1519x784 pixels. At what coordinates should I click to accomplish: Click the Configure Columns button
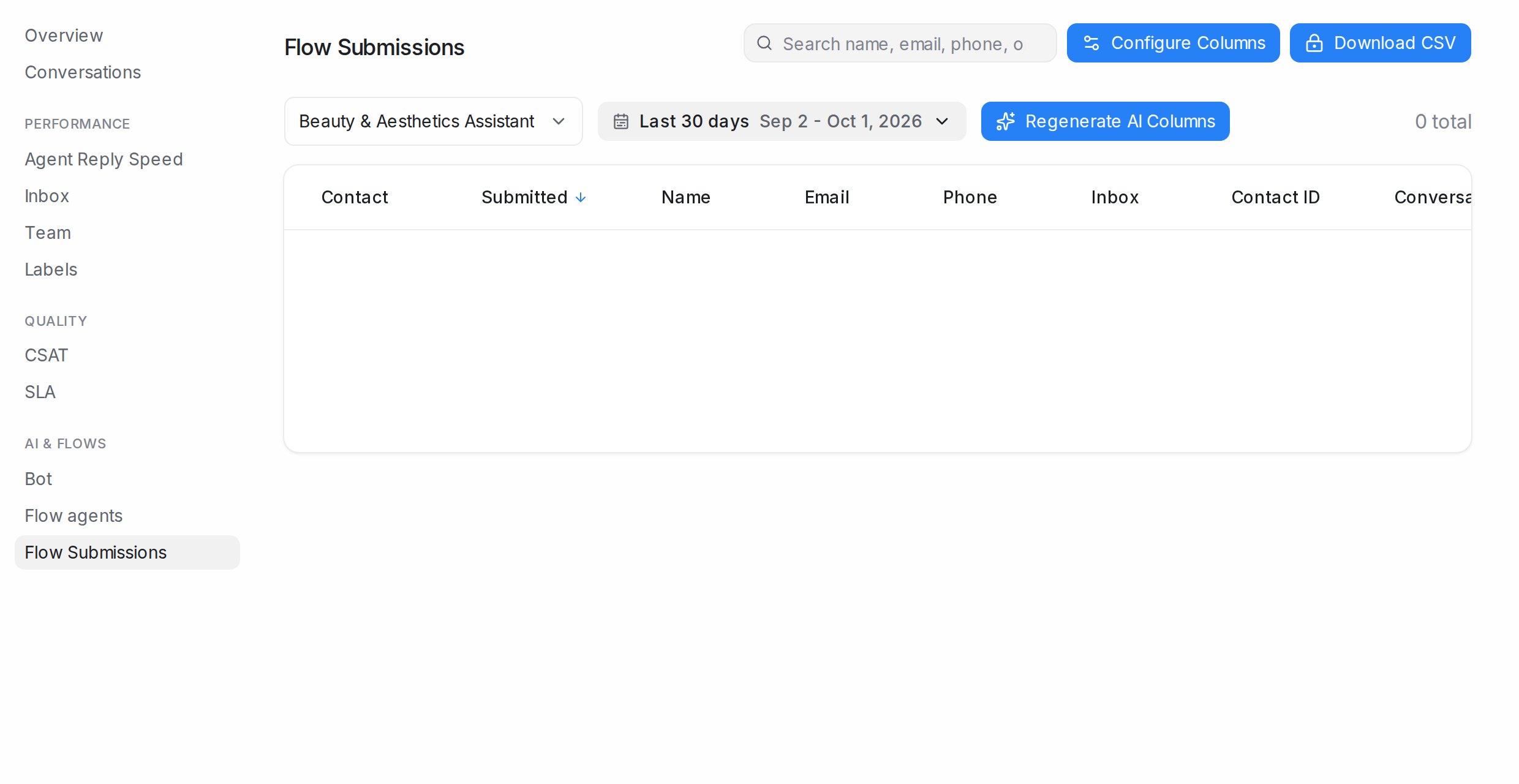(1173, 43)
